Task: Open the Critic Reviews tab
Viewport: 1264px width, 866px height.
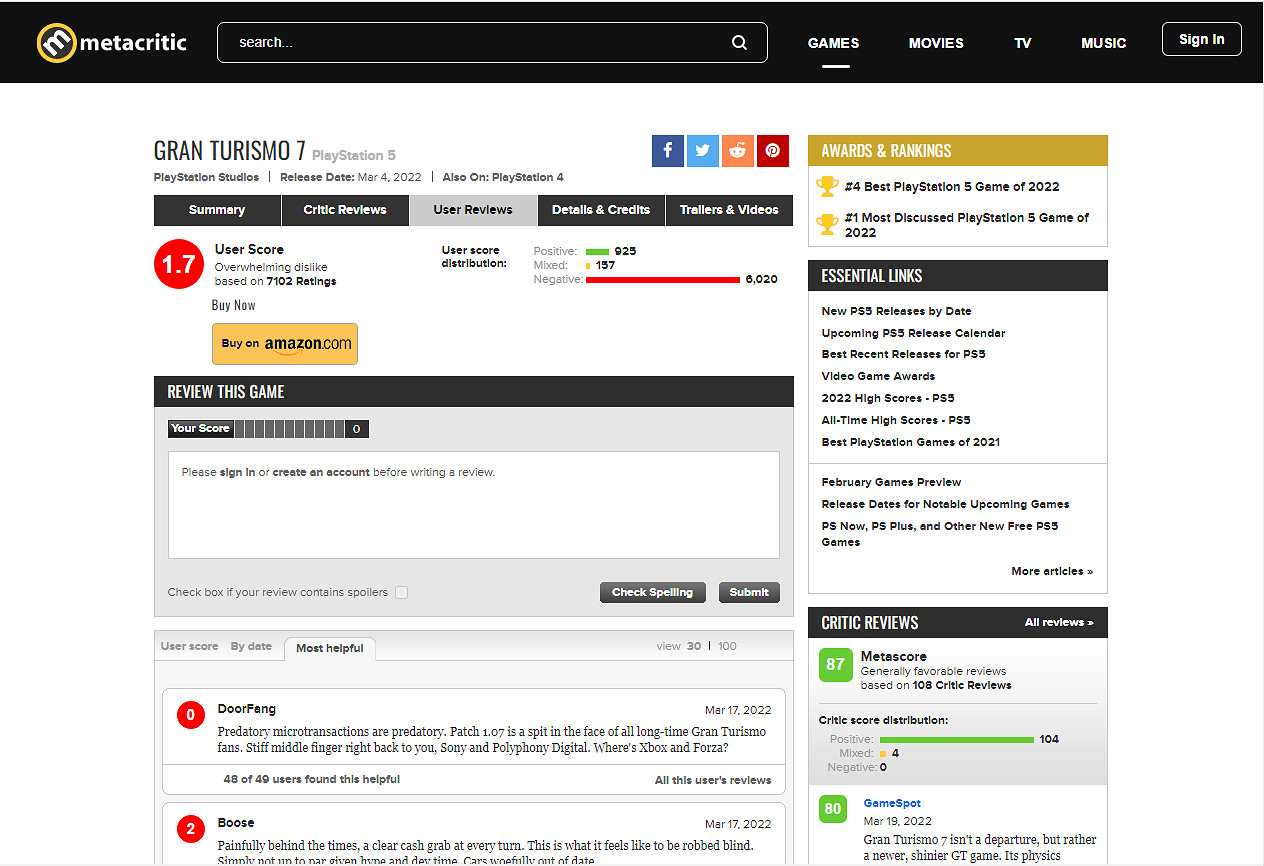Action: coord(345,210)
